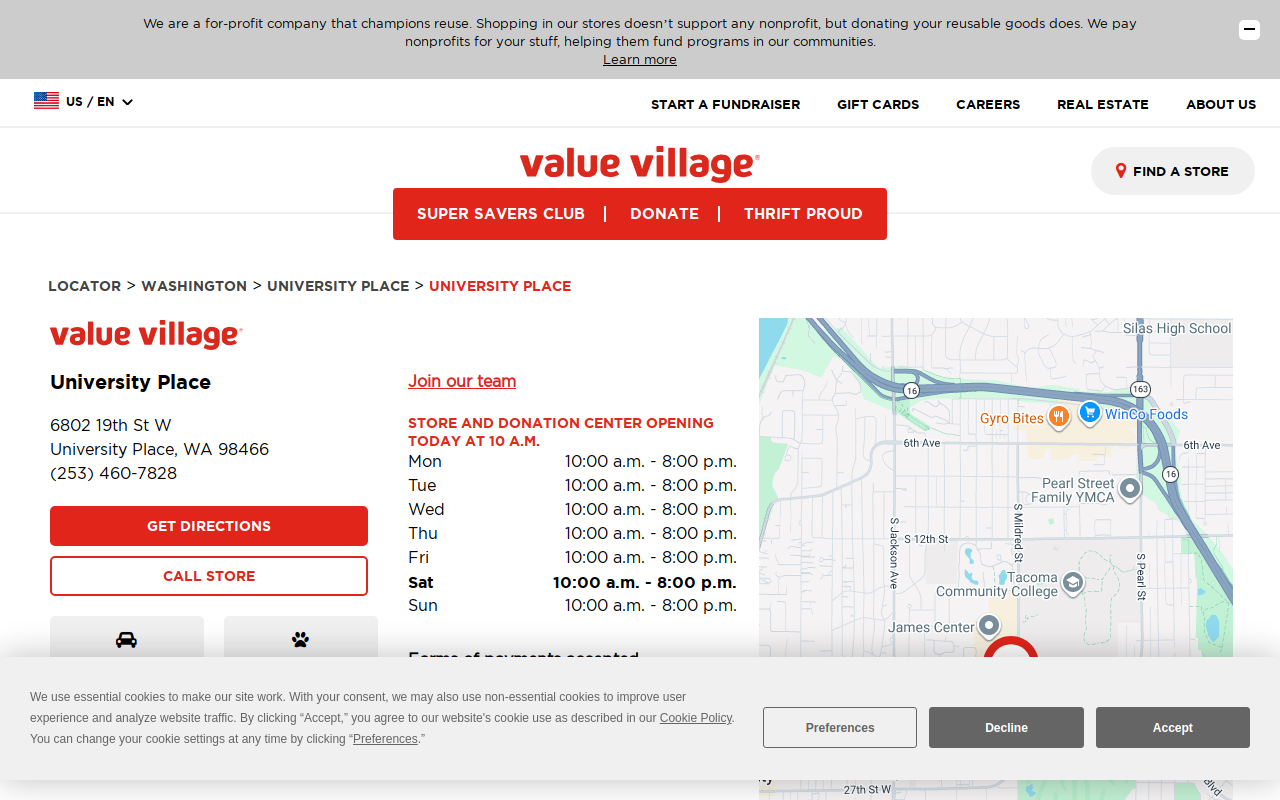Click the James Center map pin

pos(989,626)
